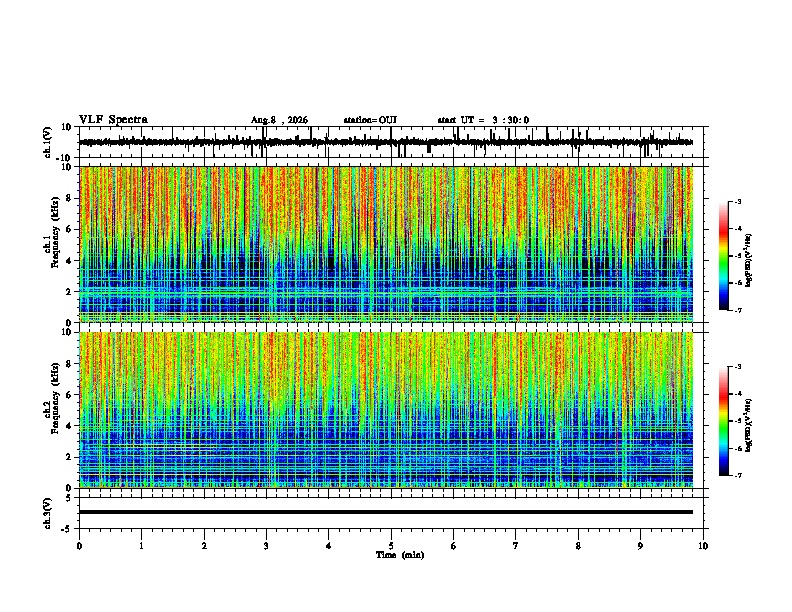Viewport: 792px width, 612px height.
Task: Click the 'start UT = 3:30:0' label
Action: 483,120
